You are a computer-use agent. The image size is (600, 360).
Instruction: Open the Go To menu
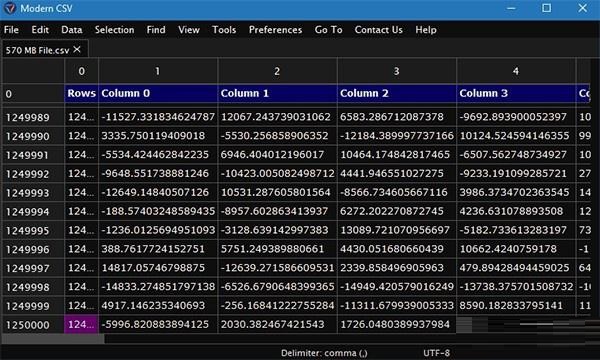pyautogui.click(x=328, y=30)
